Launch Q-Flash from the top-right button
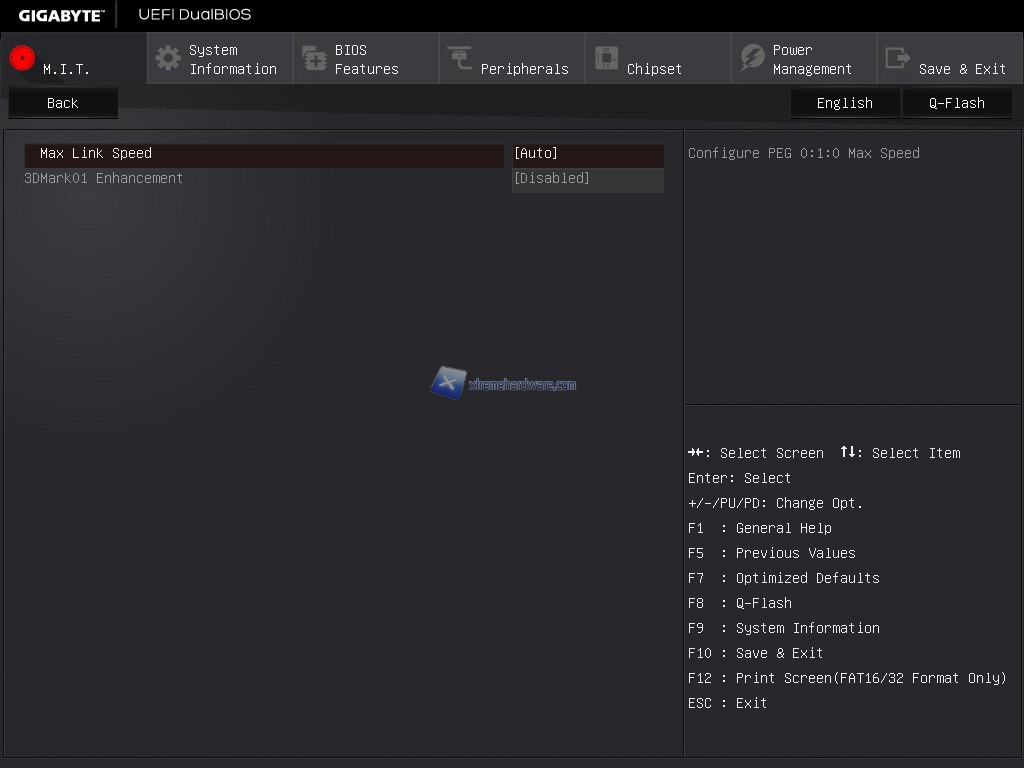The image size is (1024, 768). [956, 103]
